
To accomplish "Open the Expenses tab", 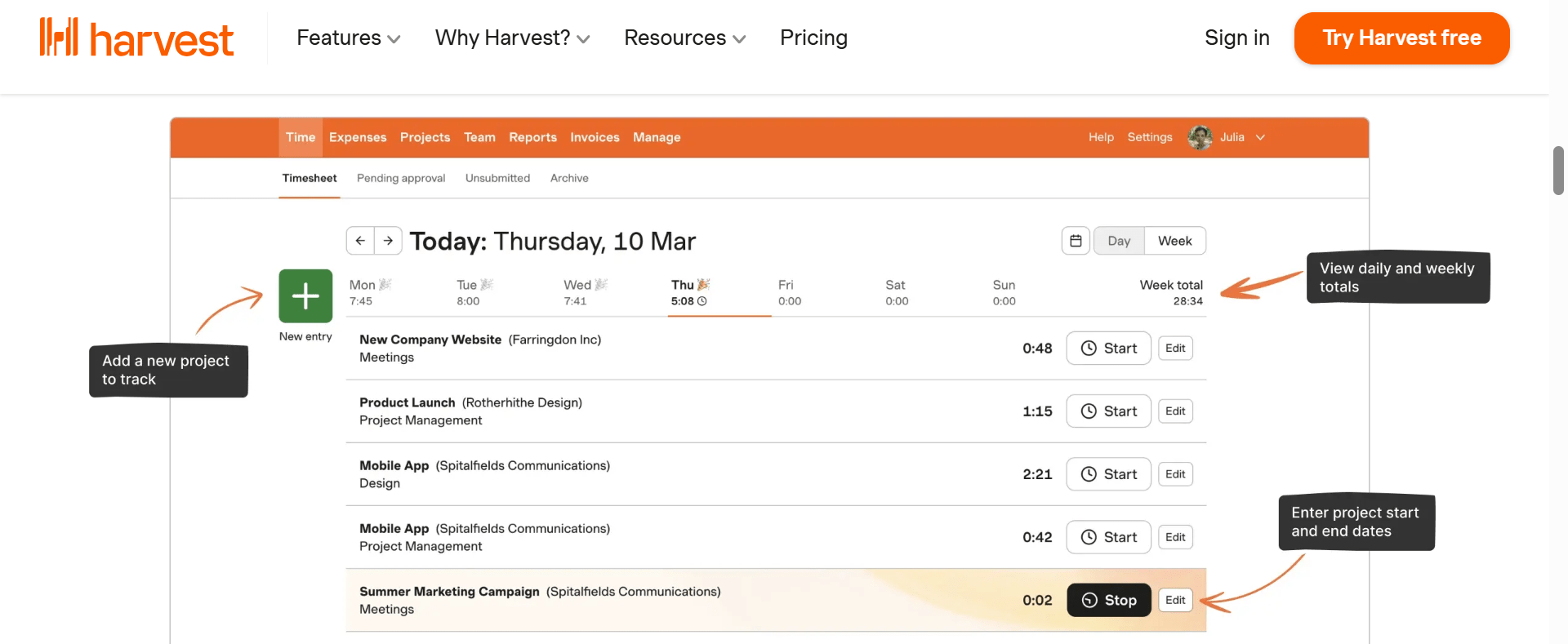I will (x=358, y=137).
